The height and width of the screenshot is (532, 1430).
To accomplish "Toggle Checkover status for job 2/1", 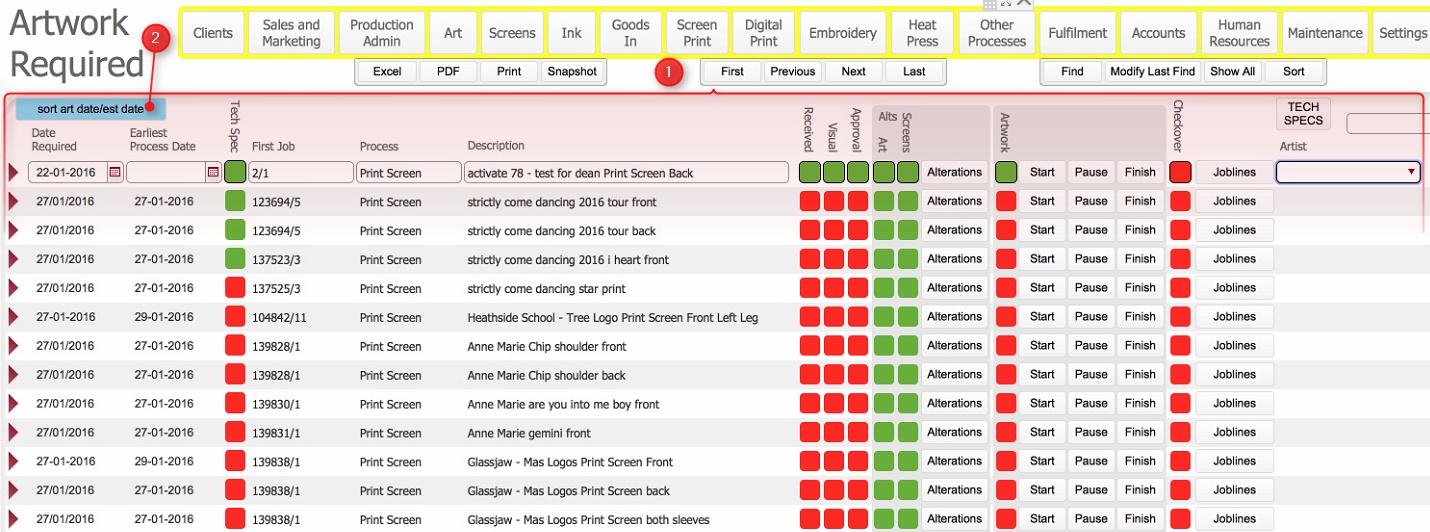I will pyautogui.click(x=1180, y=172).
